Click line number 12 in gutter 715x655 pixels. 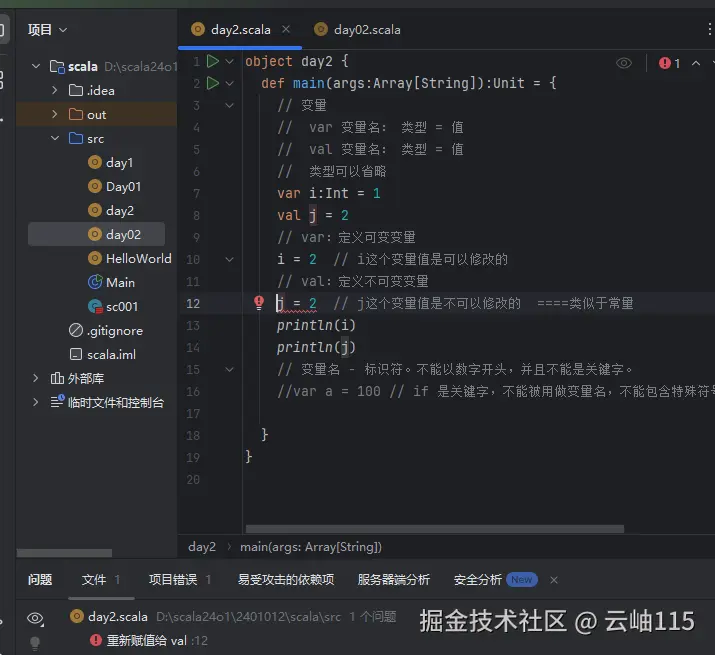coord(193,303)
